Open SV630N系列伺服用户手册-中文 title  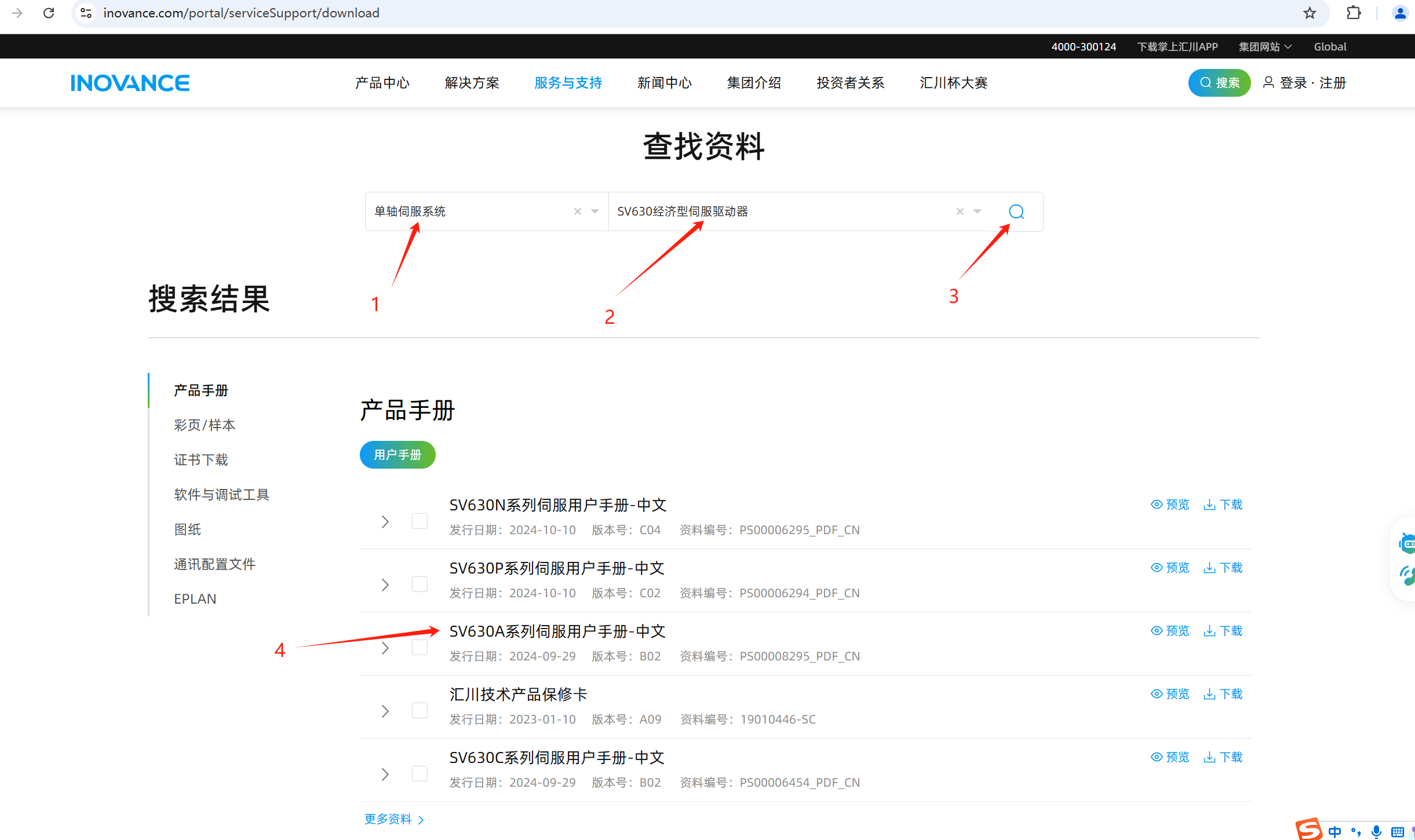(558, 505)
